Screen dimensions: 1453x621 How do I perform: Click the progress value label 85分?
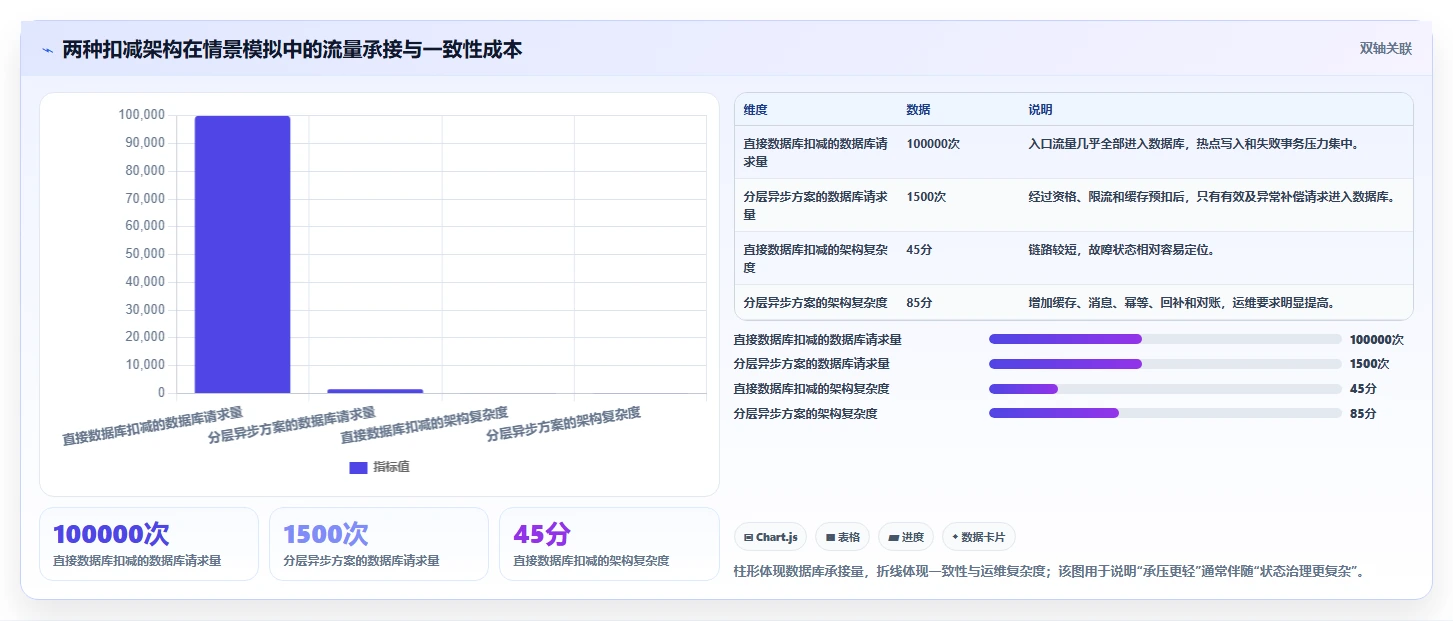pos(1363,413)
